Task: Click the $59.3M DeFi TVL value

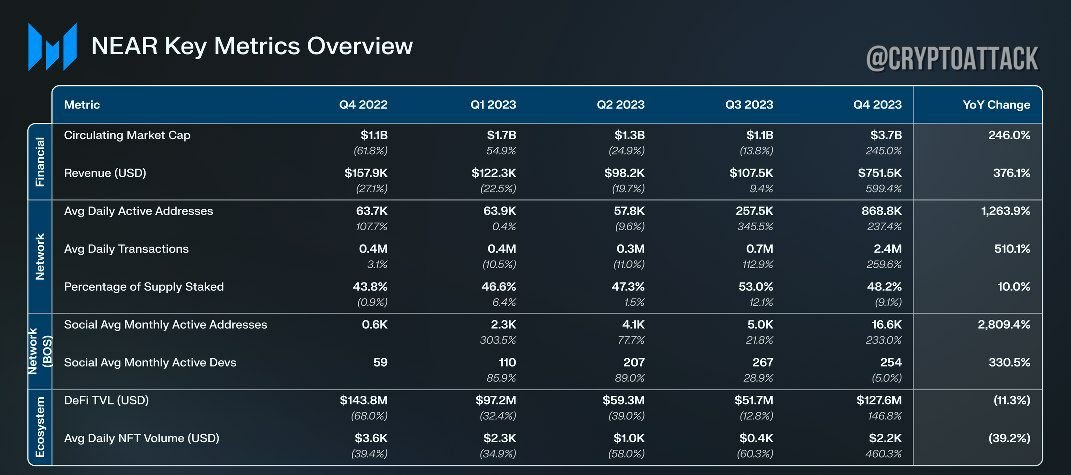Action: (x=624, y=401)
